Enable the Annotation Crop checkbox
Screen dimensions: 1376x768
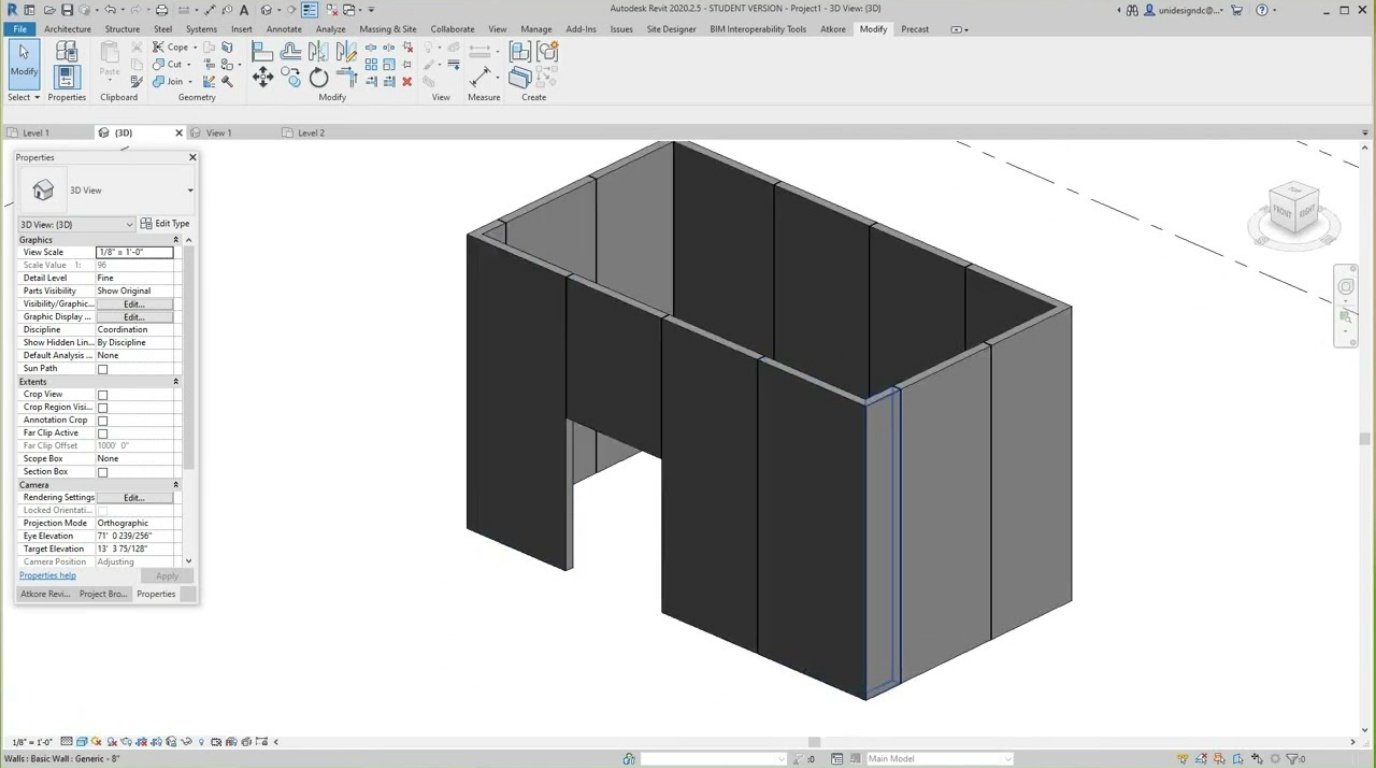click(102, 421)
